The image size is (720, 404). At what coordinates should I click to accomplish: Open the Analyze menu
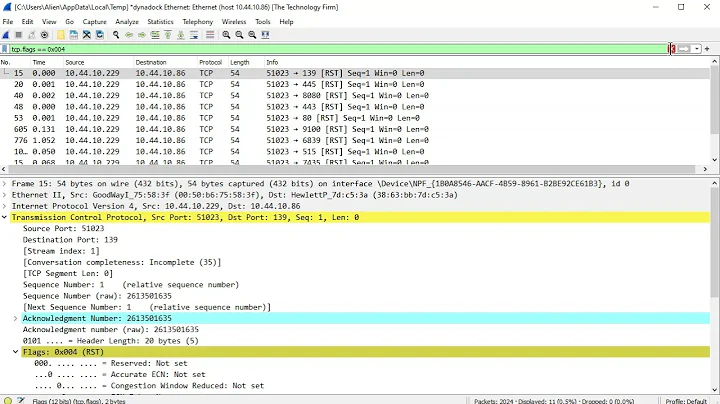pos(127,22)
